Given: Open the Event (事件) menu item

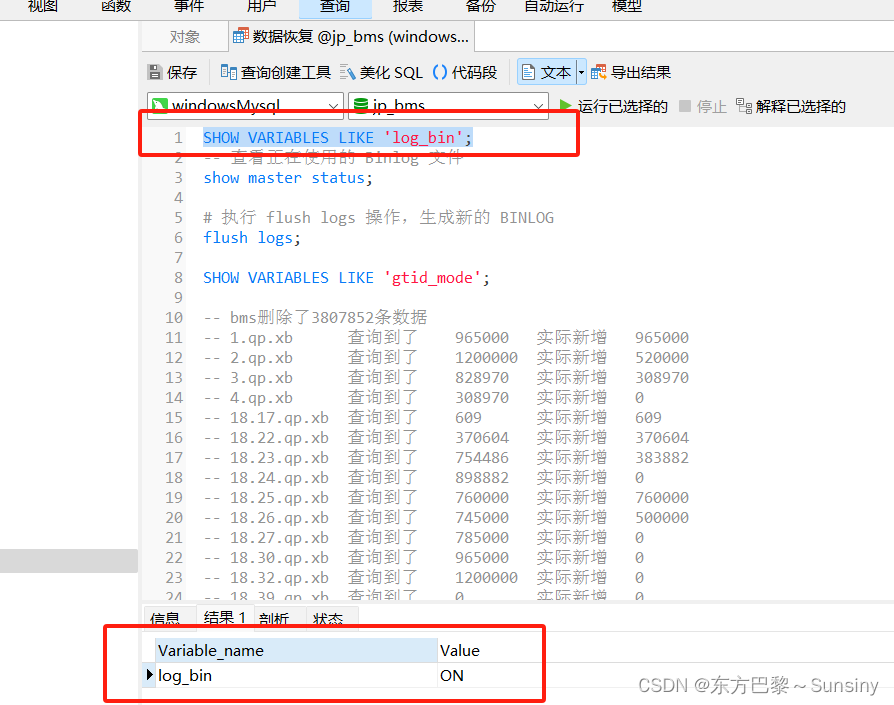Looking at the screenshot, I should pyautogui.click(x=189, y=7).
